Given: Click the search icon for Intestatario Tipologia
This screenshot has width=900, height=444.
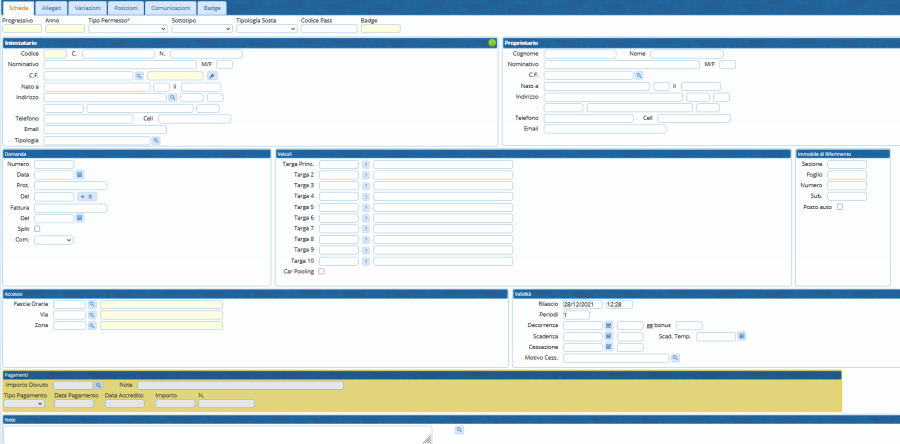Looking at the screenshot, I should pyautogui.click(x=156, y=141).
